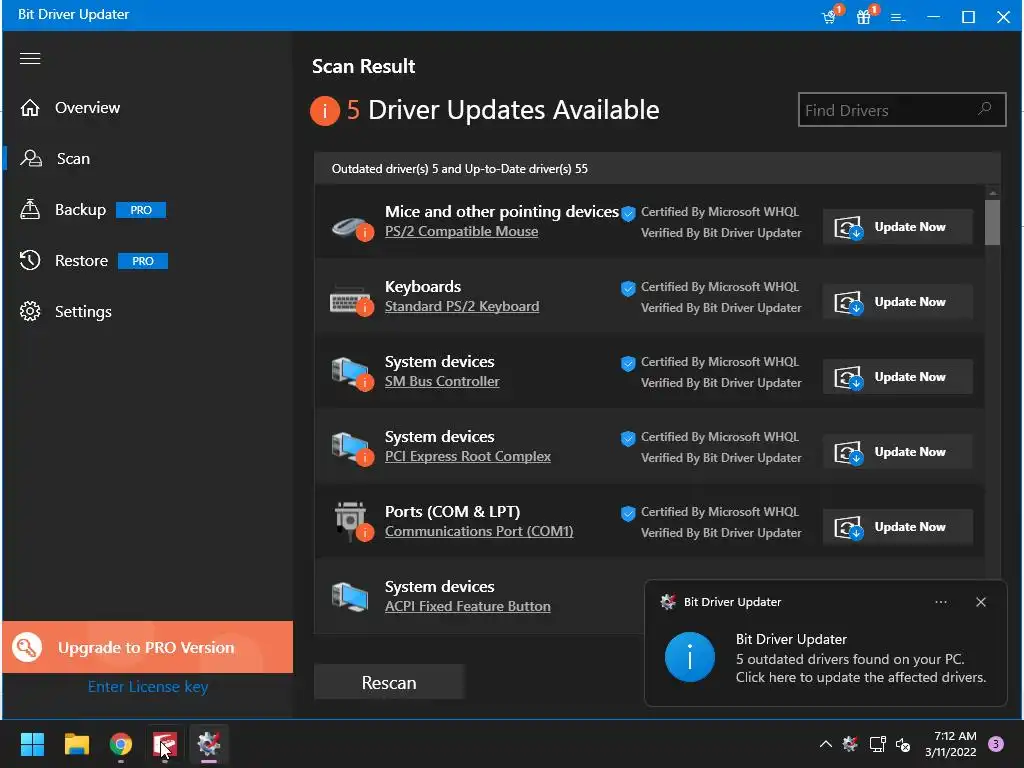Viewport: 1024px width, 768px height.
Task: Click the ACPI Fixed Feature Button computer icon
Action: click(x=350, y=596)
